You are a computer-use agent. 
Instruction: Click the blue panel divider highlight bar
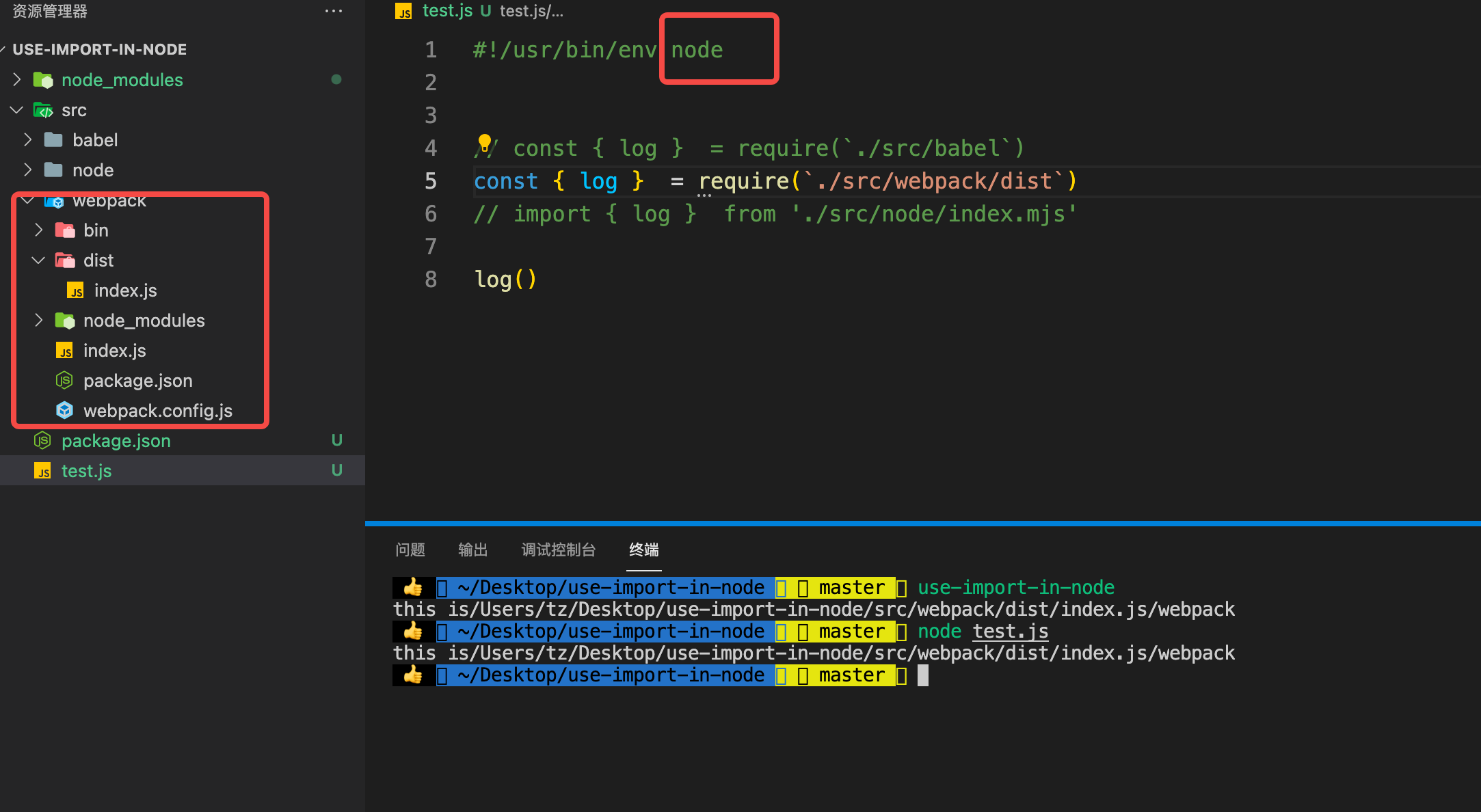point(923,523)
